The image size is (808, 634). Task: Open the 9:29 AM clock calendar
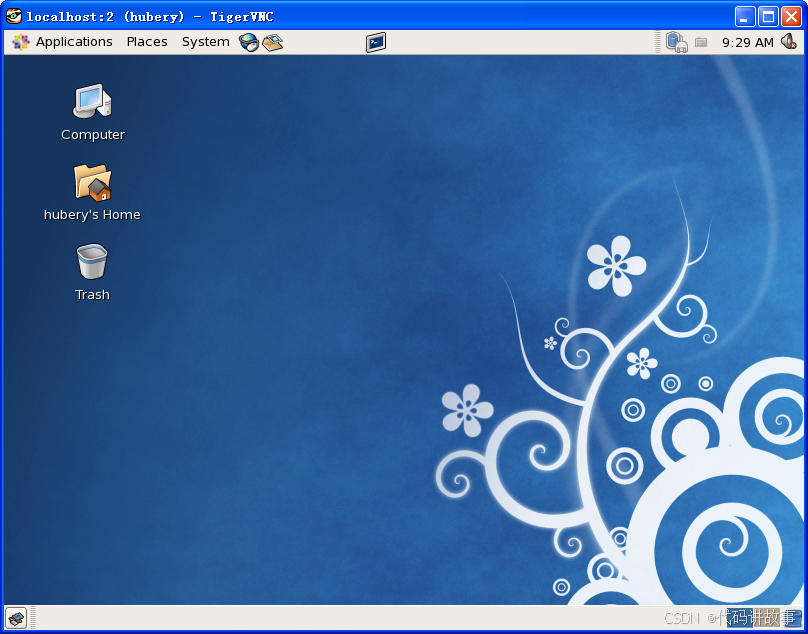point(747,42)
